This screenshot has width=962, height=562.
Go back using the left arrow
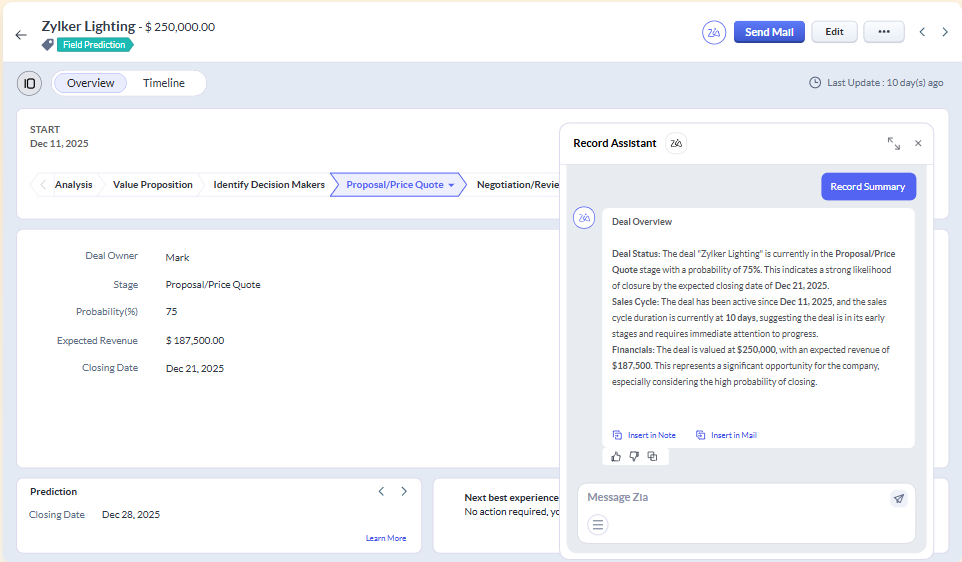(x=21, y=35)
